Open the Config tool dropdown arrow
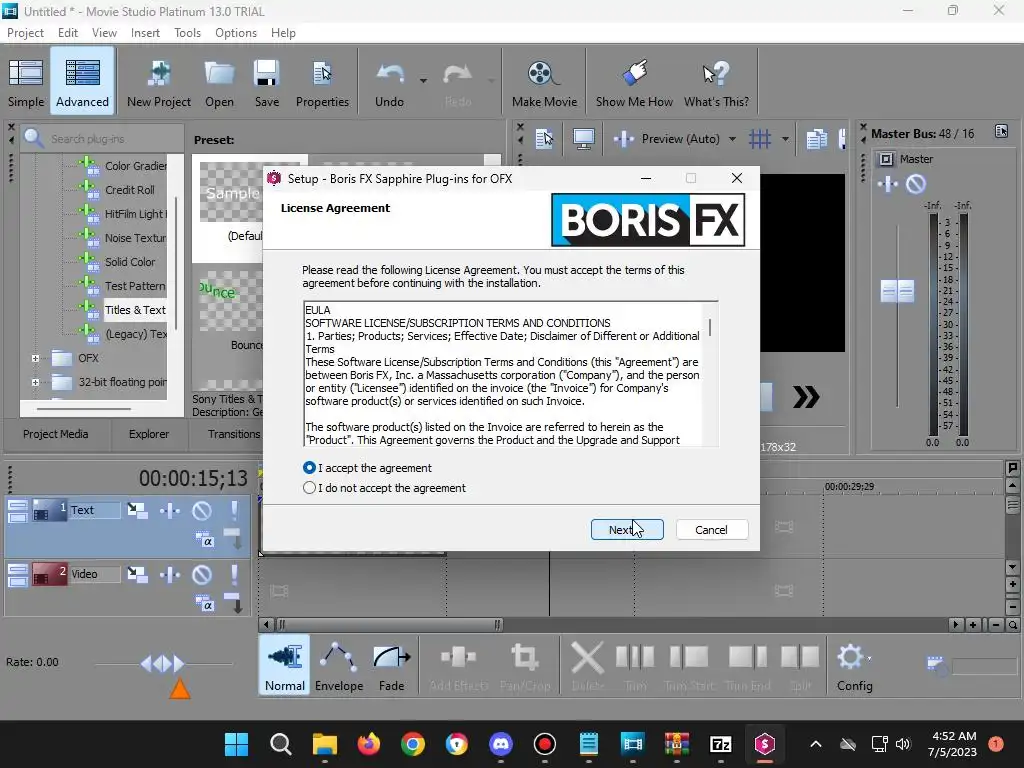Viewport: 1024px width, 768px height. click(869, 658)
